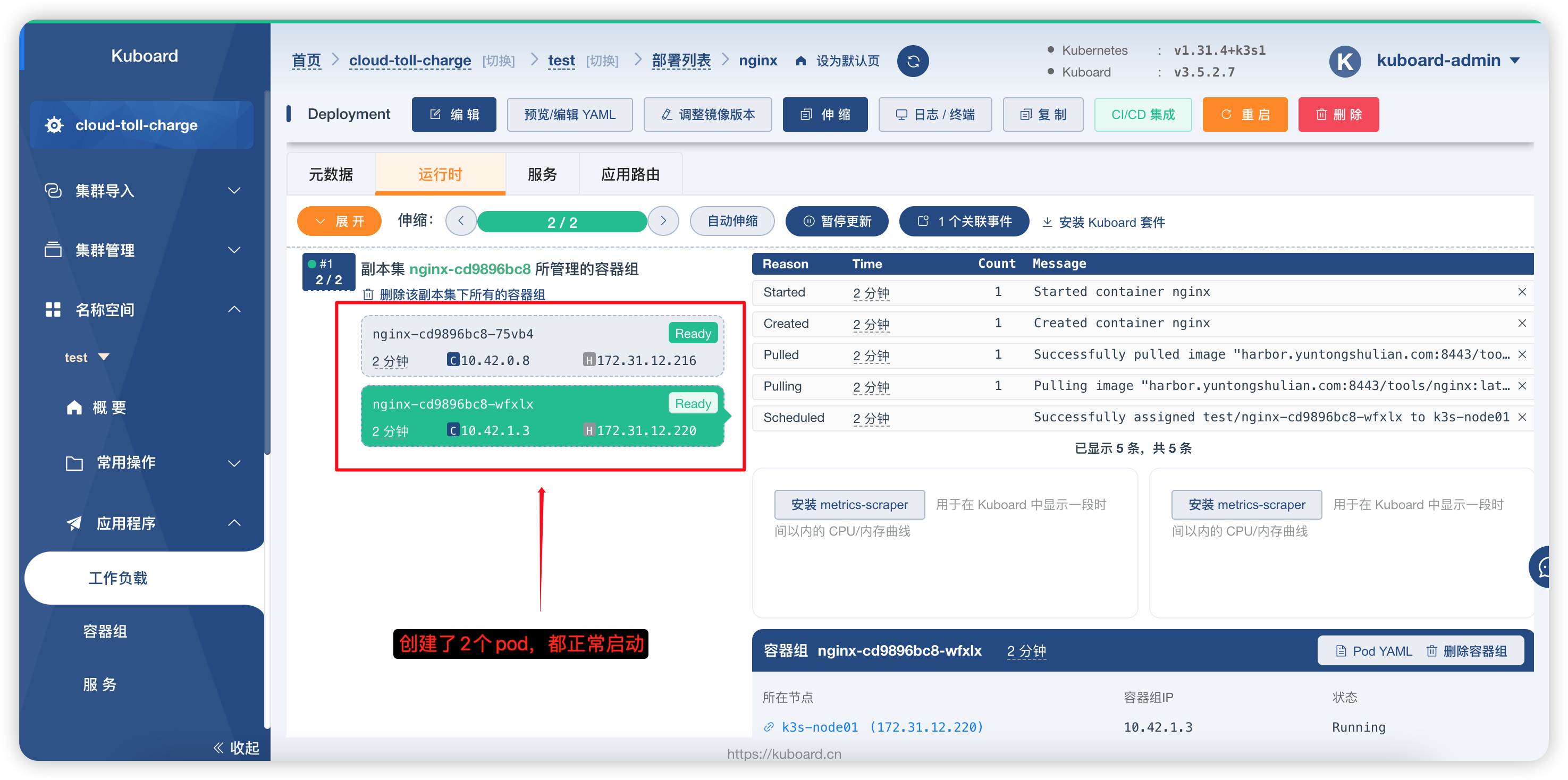Open the kuboard-admin user dropdown
1568x780 pixels.
(1448, 60)
